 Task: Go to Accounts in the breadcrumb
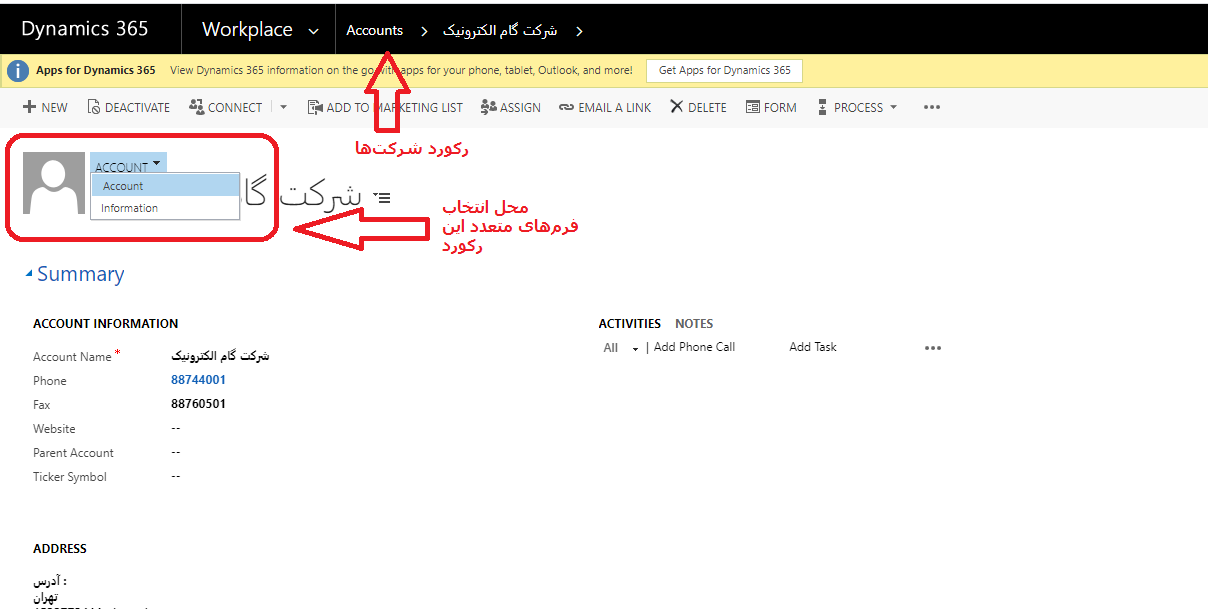point(374,30)
